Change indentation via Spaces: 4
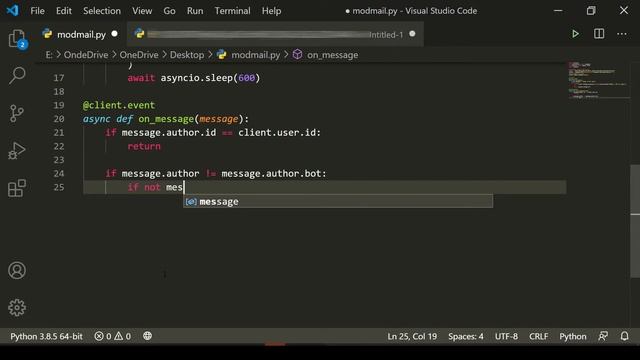This screenshot has height=360, width=640. (466, 336)
